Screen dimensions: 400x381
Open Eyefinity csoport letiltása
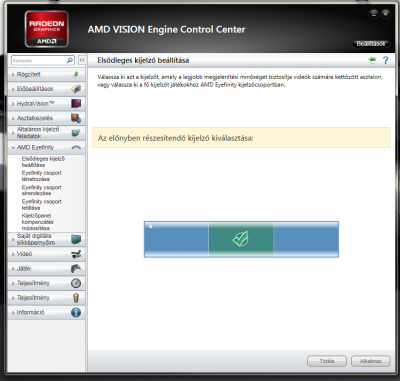pos(42,205)
